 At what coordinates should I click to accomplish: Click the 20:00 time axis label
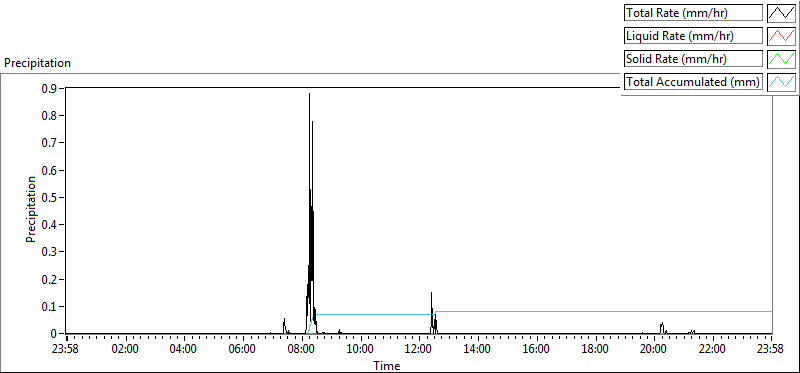point(654,350)
